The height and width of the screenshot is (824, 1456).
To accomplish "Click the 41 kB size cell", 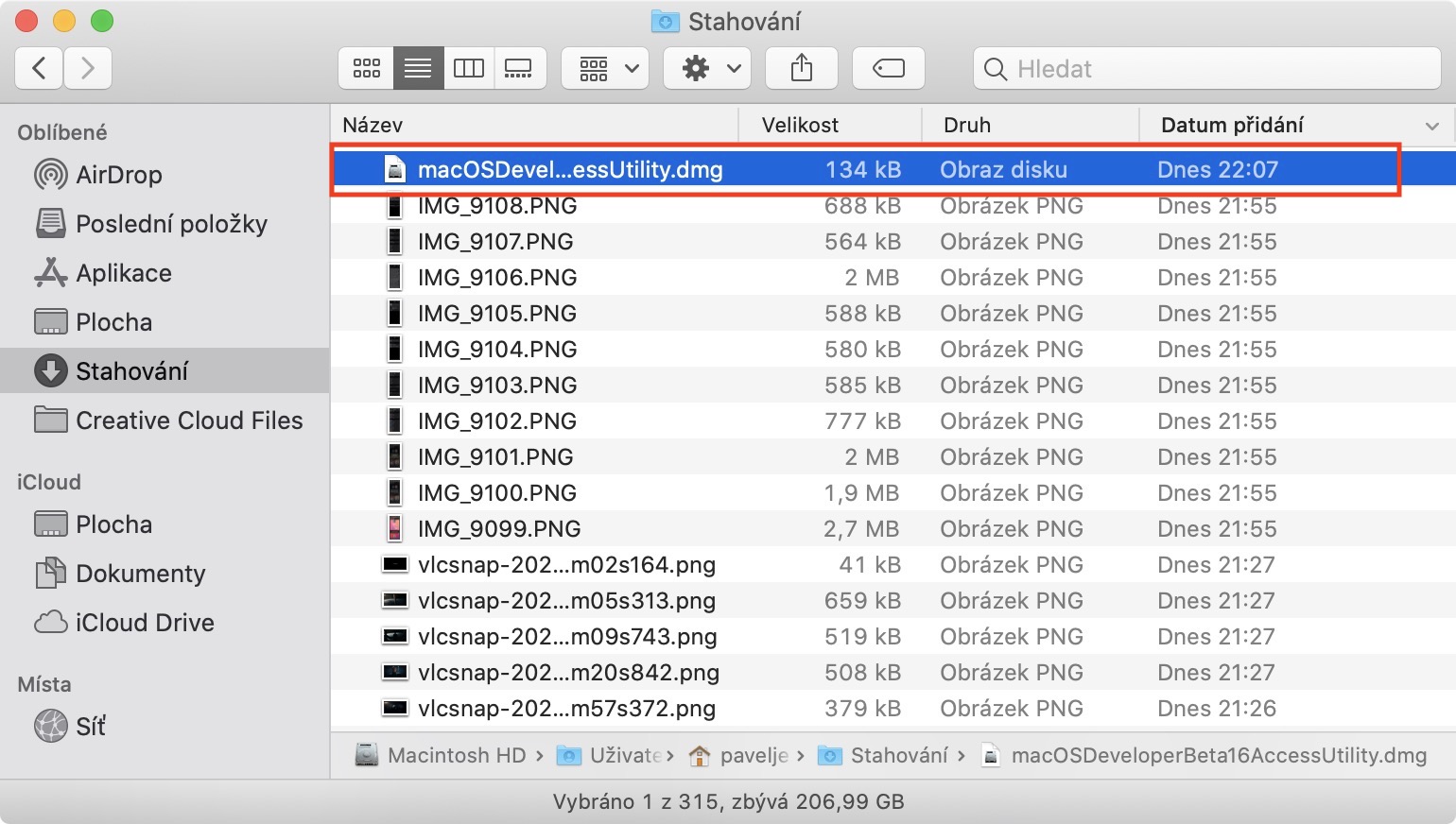I will coord(870,565).
